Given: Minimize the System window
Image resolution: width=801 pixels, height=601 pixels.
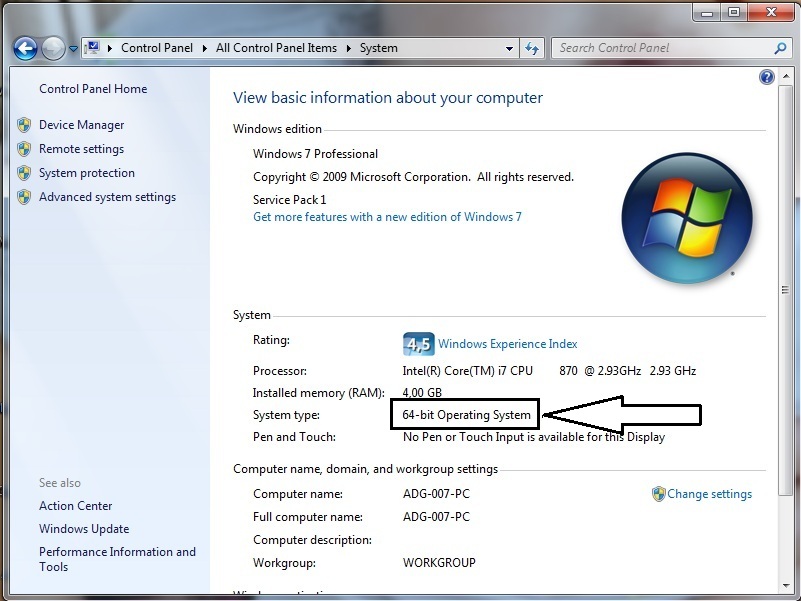Looking at the screenshot, I should [x=707, y=12].
